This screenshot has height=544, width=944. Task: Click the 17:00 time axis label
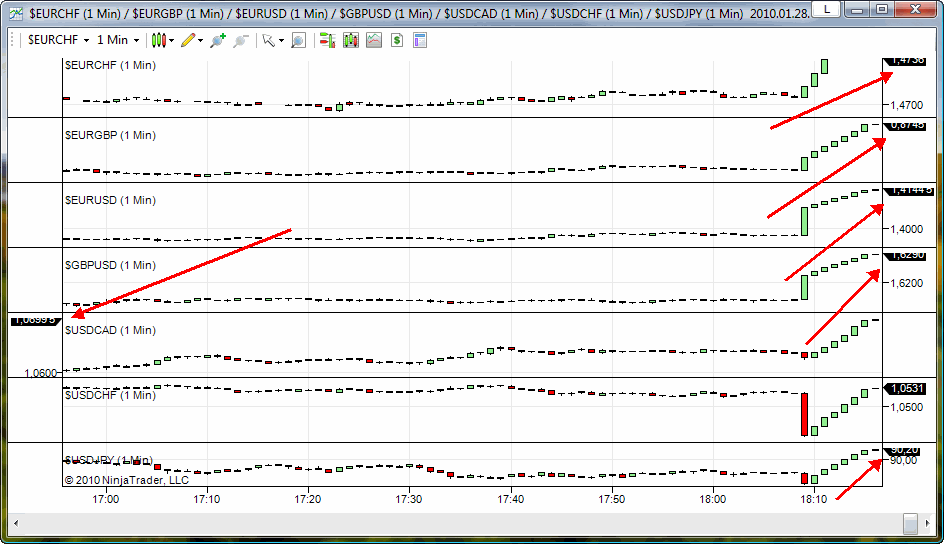106,499
